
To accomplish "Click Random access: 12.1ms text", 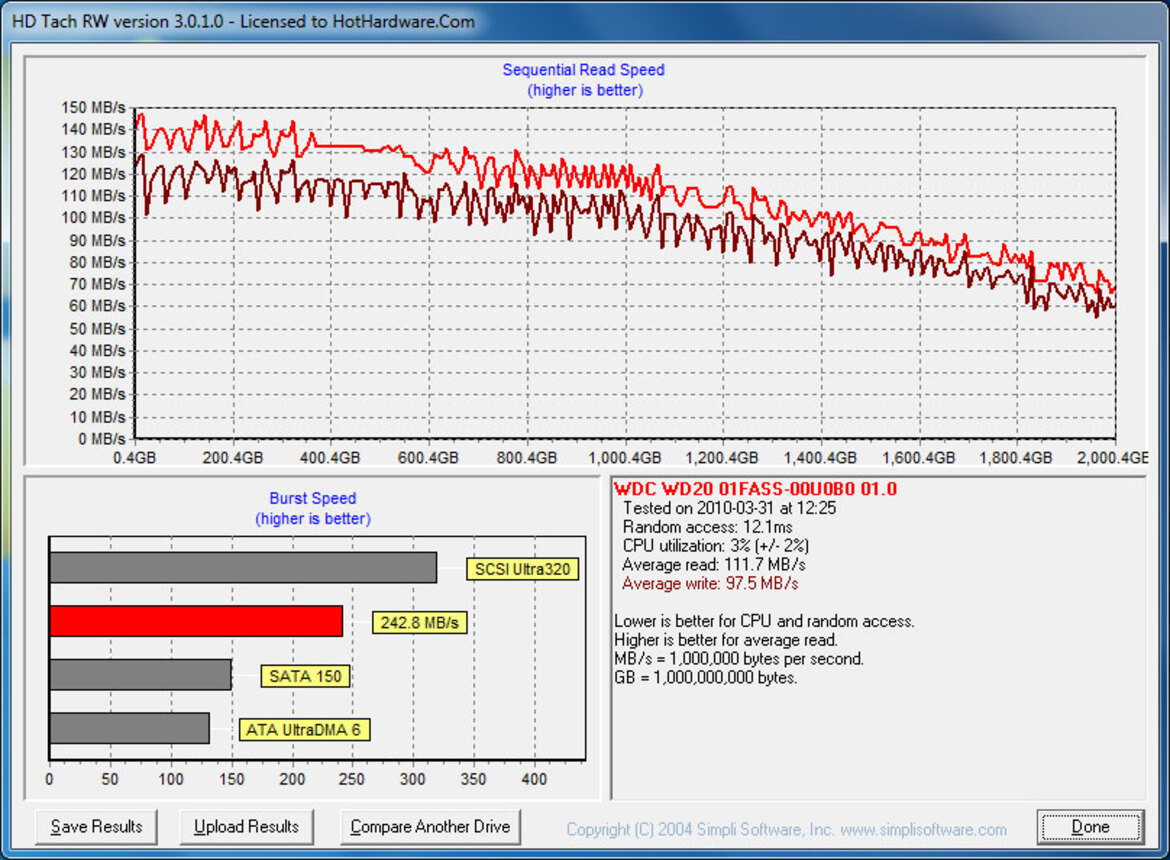I will tap(707, 527).
